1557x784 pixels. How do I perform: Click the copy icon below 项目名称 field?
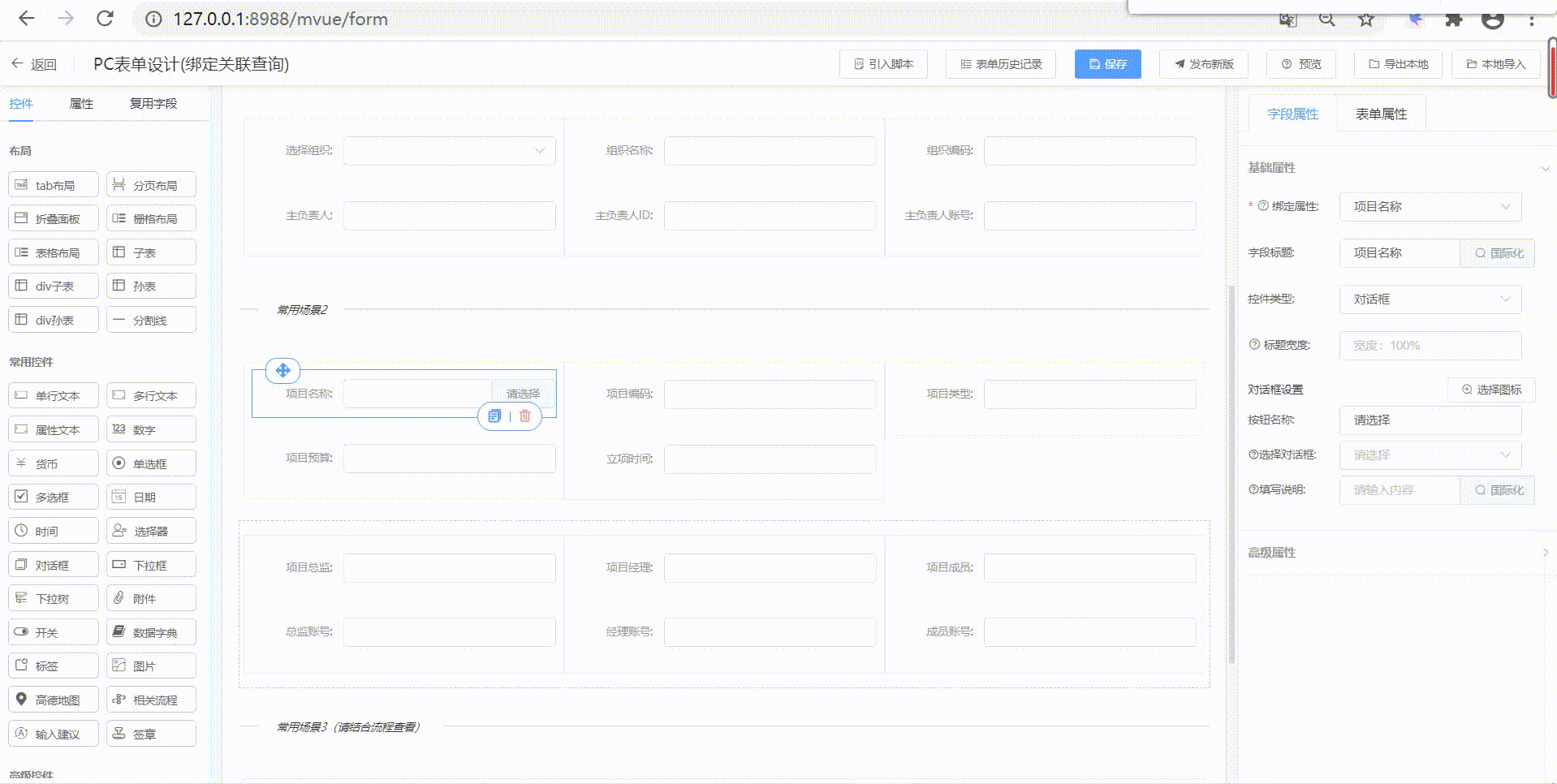point(494,416)
